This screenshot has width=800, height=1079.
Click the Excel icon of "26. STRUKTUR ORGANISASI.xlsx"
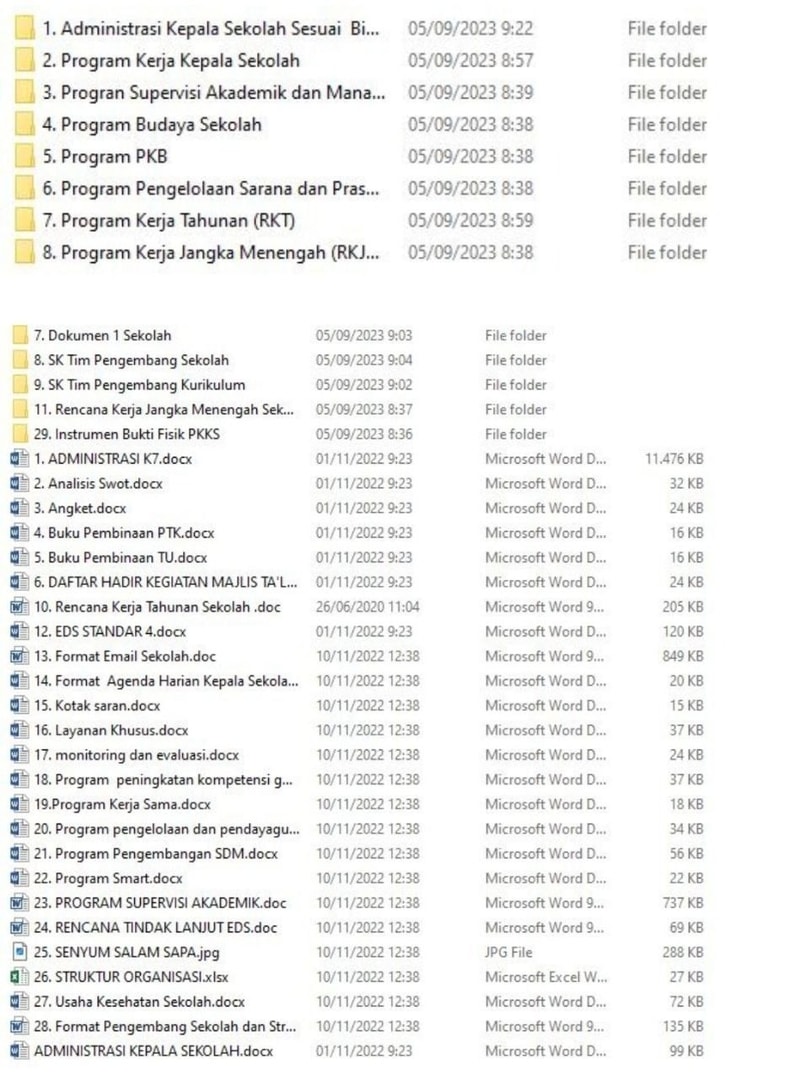(x=20, y=977)
